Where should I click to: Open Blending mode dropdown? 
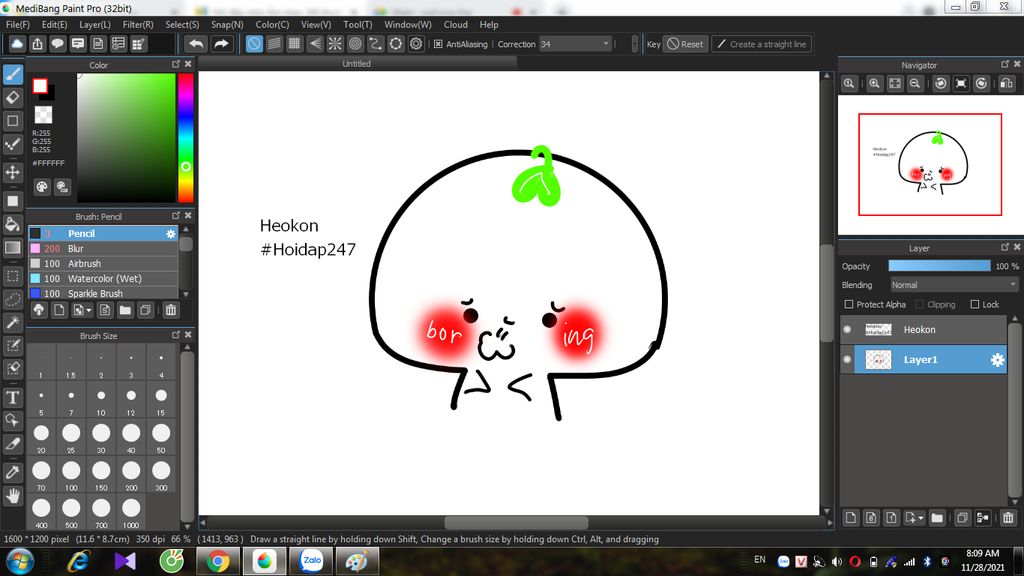point(953,285)
